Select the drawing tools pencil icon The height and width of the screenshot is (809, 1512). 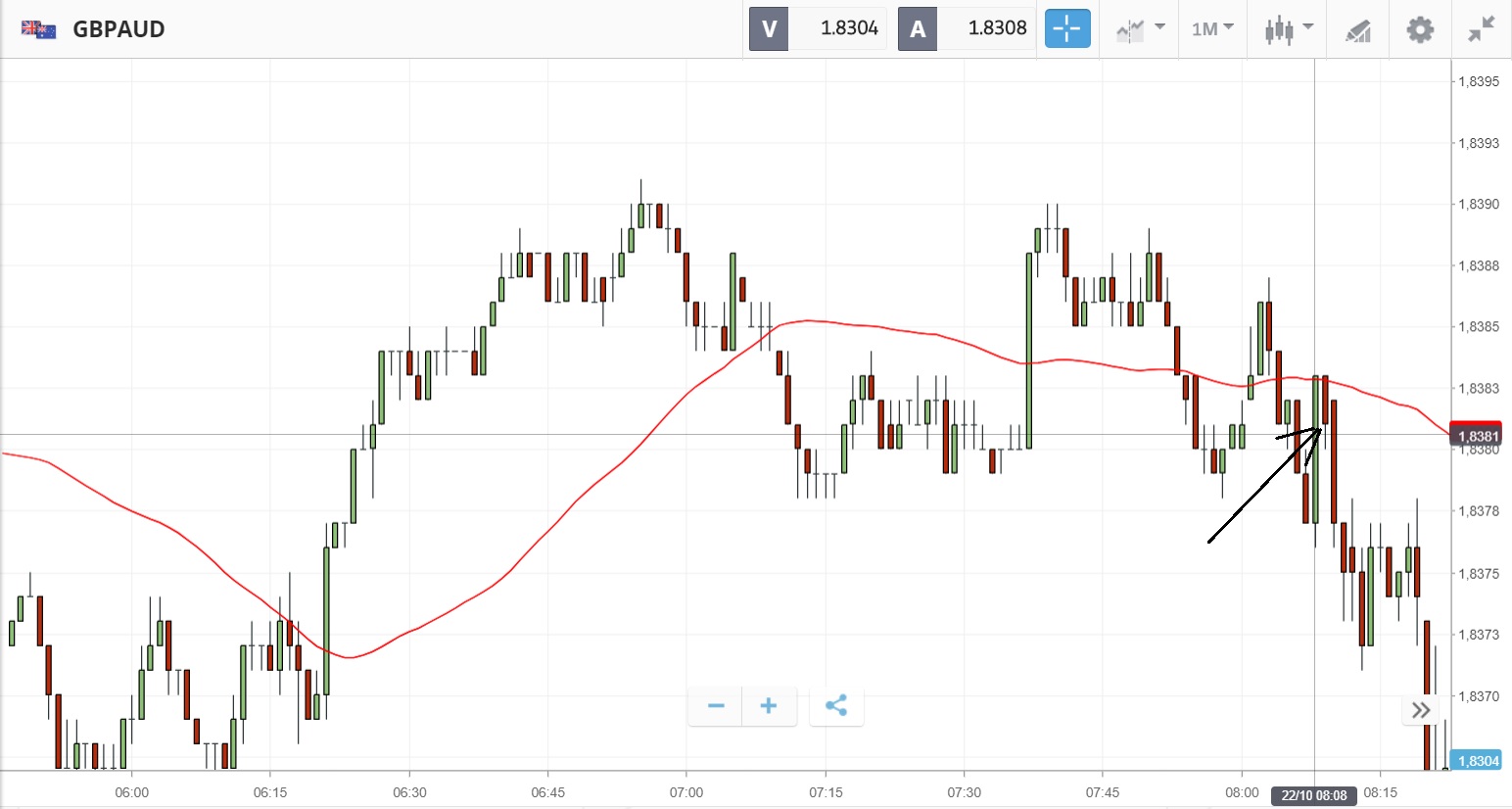click(1357, 30)
